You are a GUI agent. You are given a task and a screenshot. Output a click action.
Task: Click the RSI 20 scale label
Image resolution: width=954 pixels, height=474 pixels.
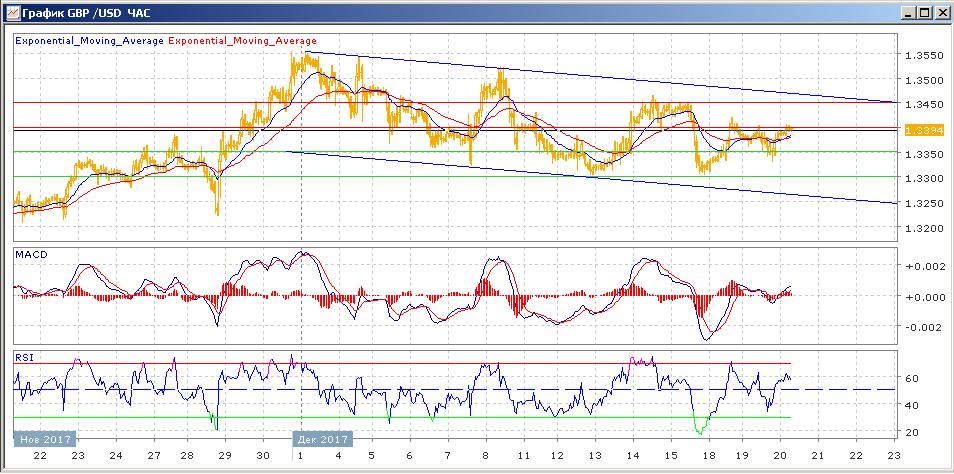tap(912, 432)
